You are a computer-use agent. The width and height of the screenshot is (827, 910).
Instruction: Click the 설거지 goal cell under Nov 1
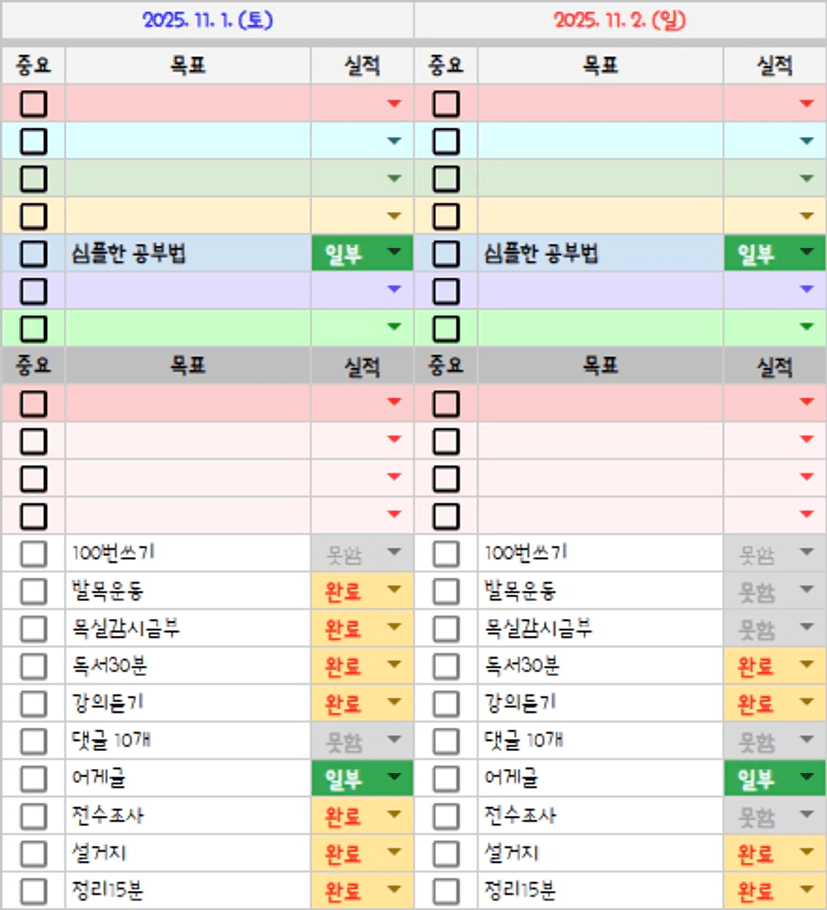tap(188, 854)
